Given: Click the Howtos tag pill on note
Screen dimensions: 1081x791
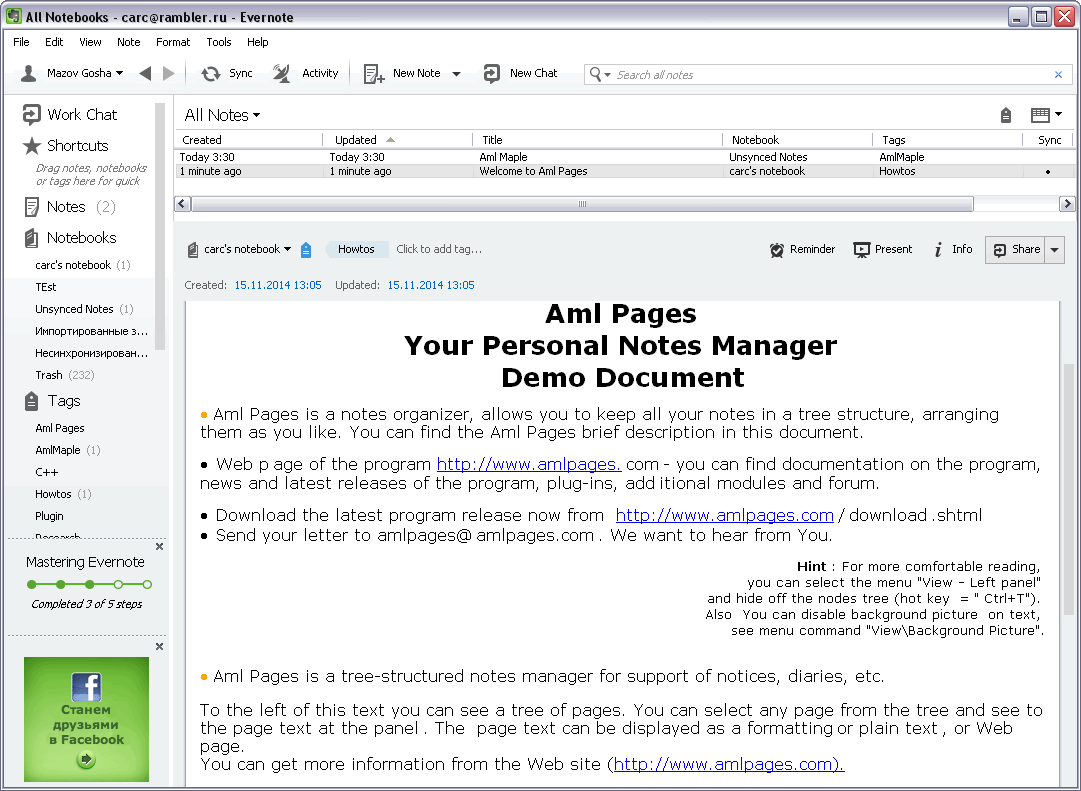Looking at the screenshot, I should click(356, 249).
